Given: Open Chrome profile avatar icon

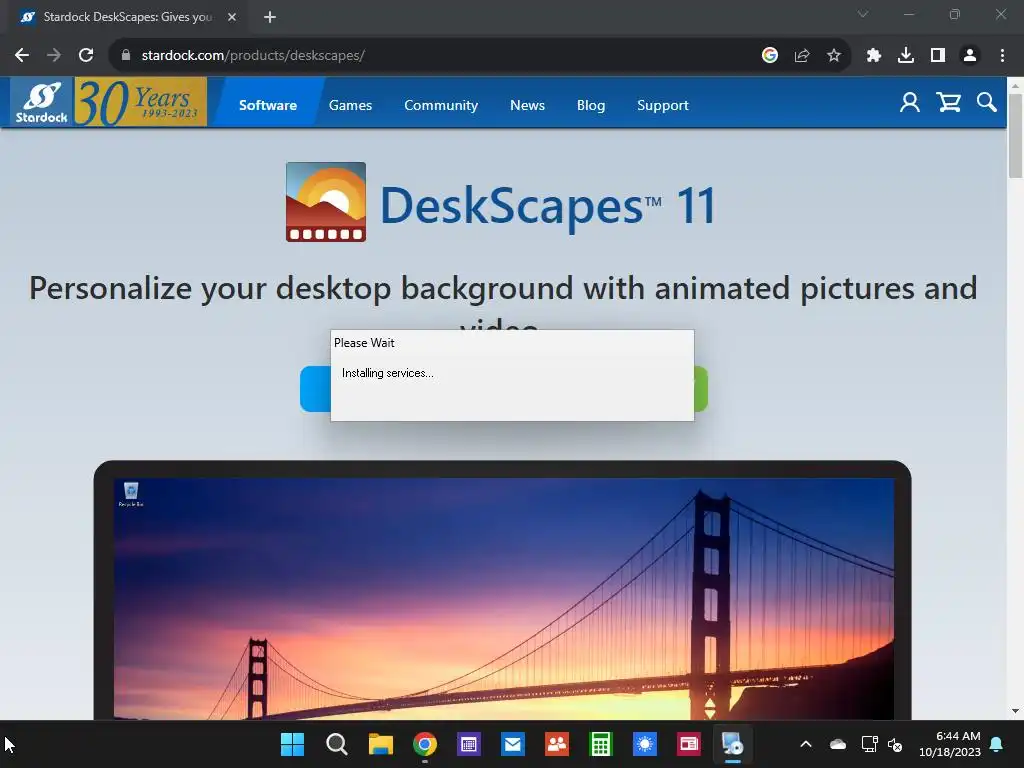Looking at the screenshot, I should 970,56.
